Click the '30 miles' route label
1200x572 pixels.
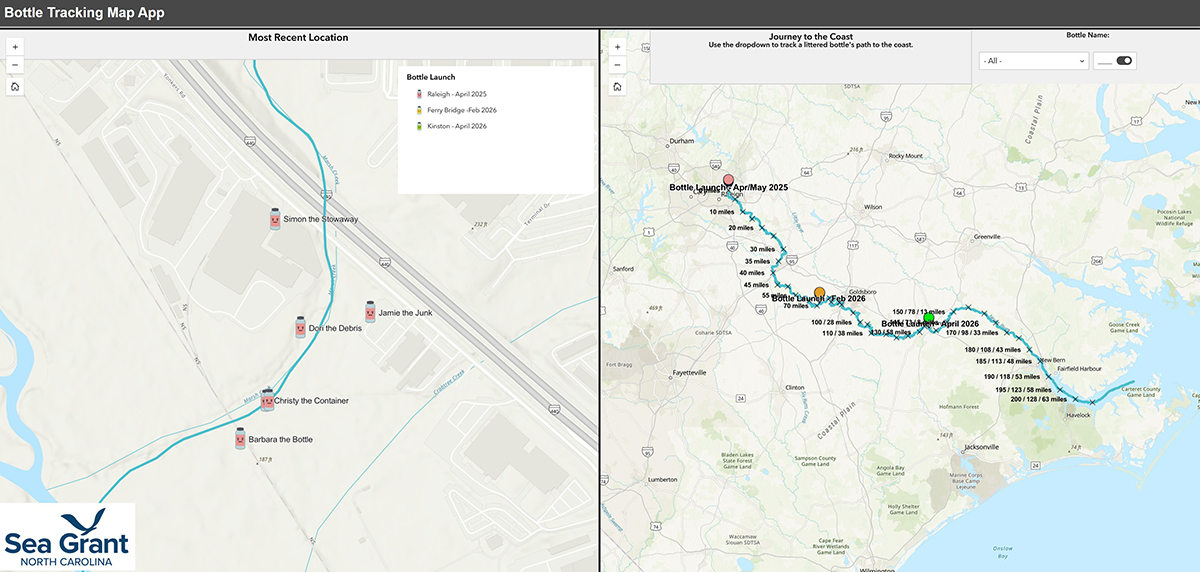coord(762,249)
